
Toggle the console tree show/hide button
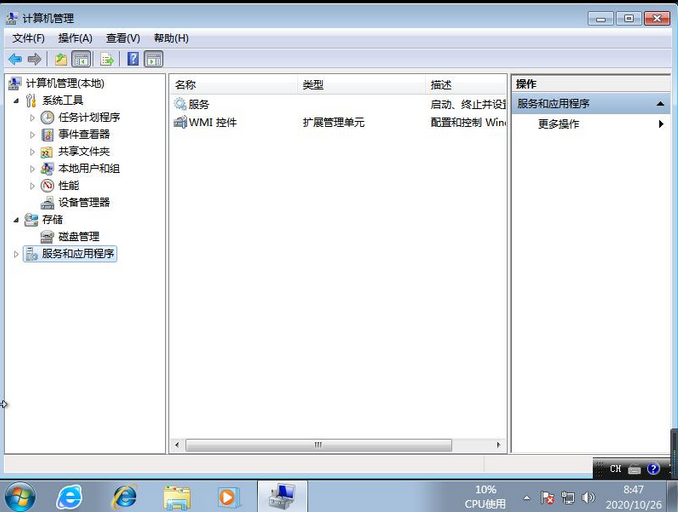(x=81, y=60)
